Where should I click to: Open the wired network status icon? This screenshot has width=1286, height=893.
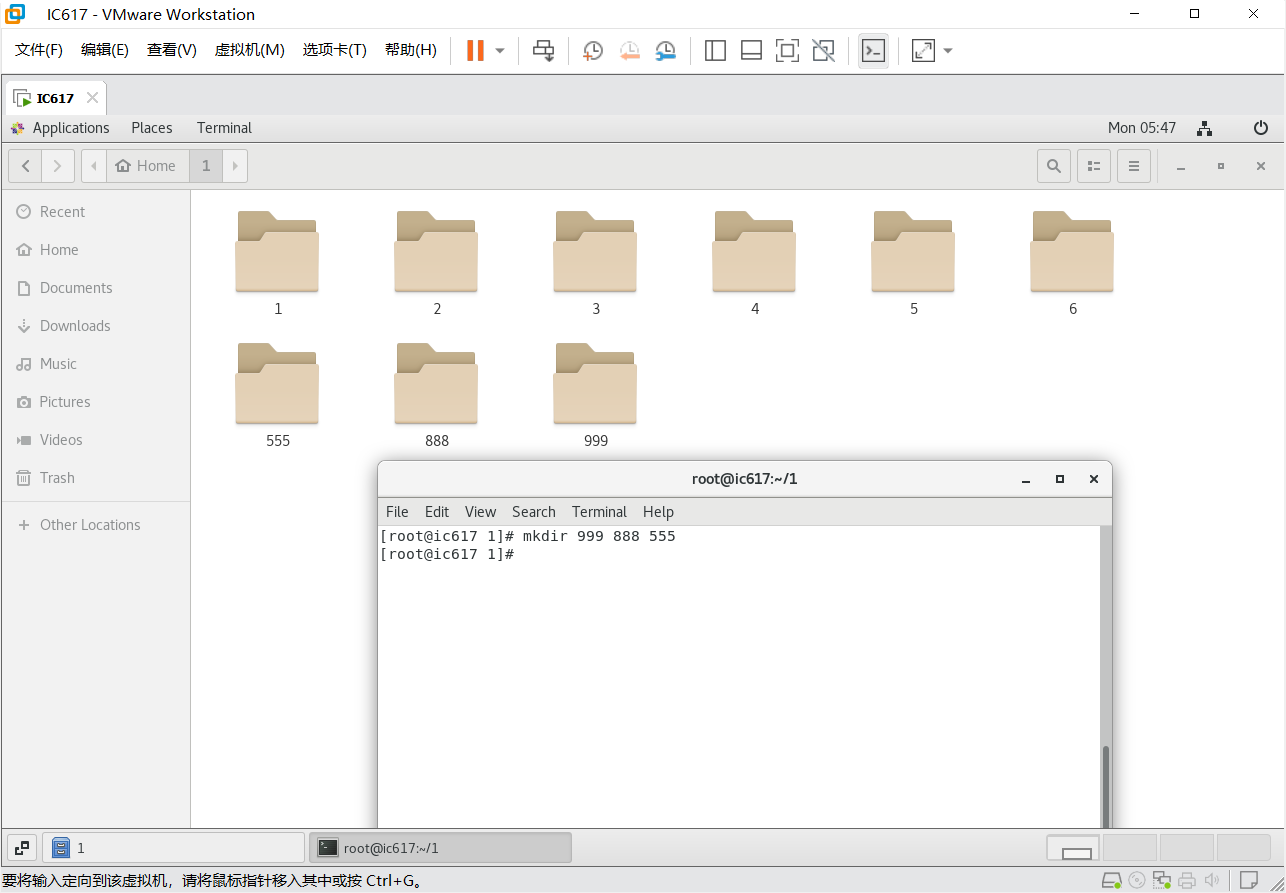1205,128
